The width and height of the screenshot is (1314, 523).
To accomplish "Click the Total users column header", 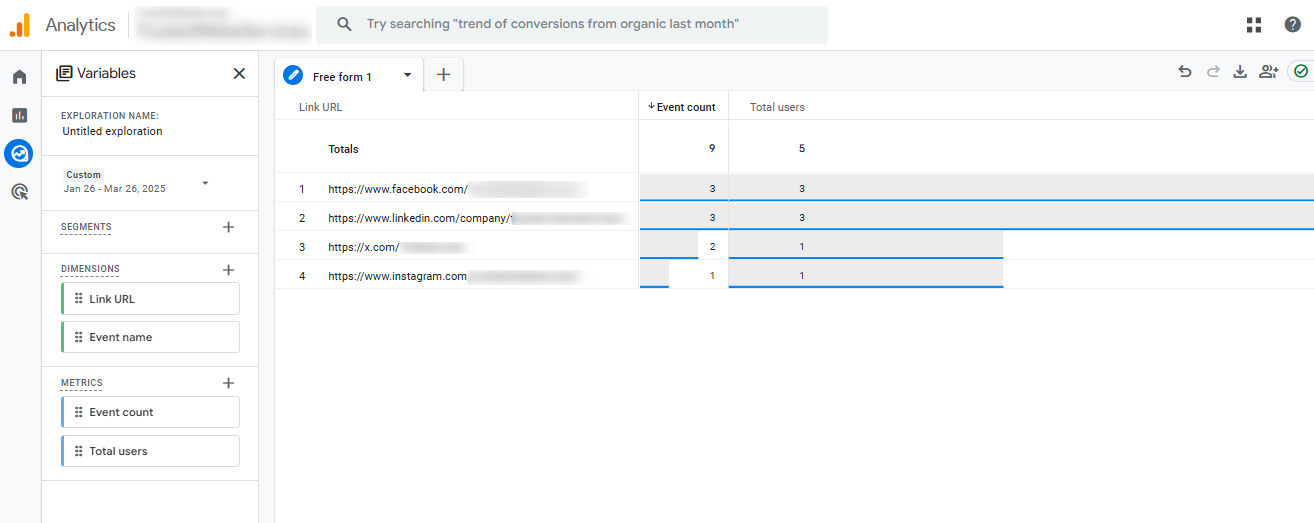I will (x=777, y=107).
